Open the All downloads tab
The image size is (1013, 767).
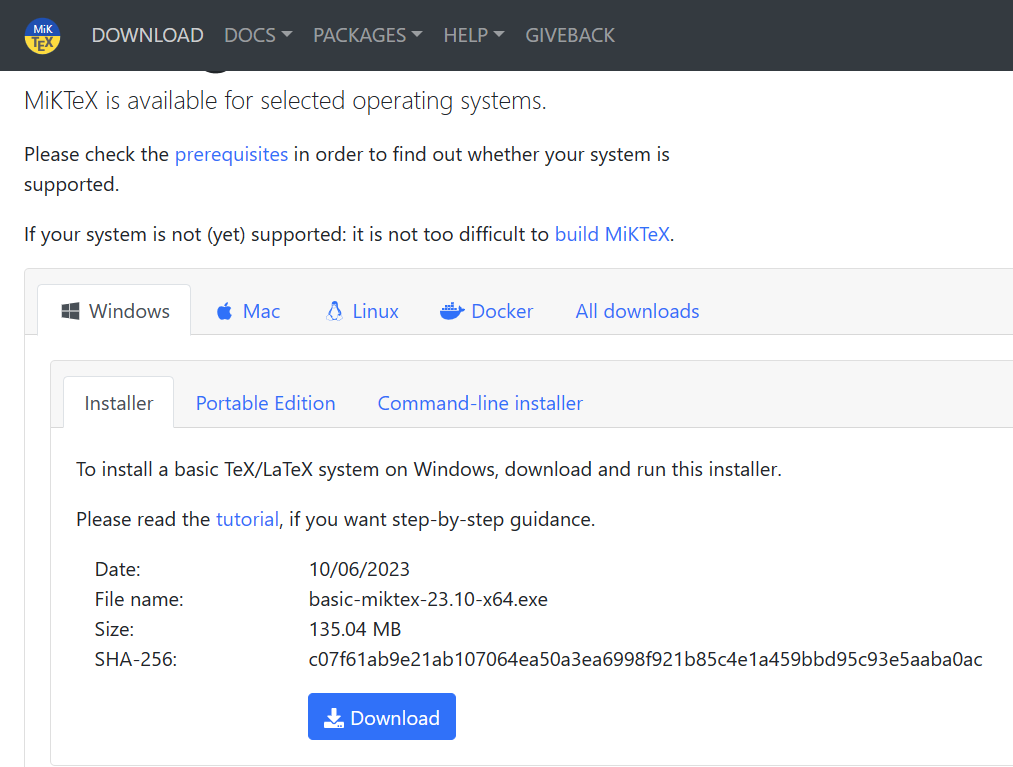click(x=637, y=311)
